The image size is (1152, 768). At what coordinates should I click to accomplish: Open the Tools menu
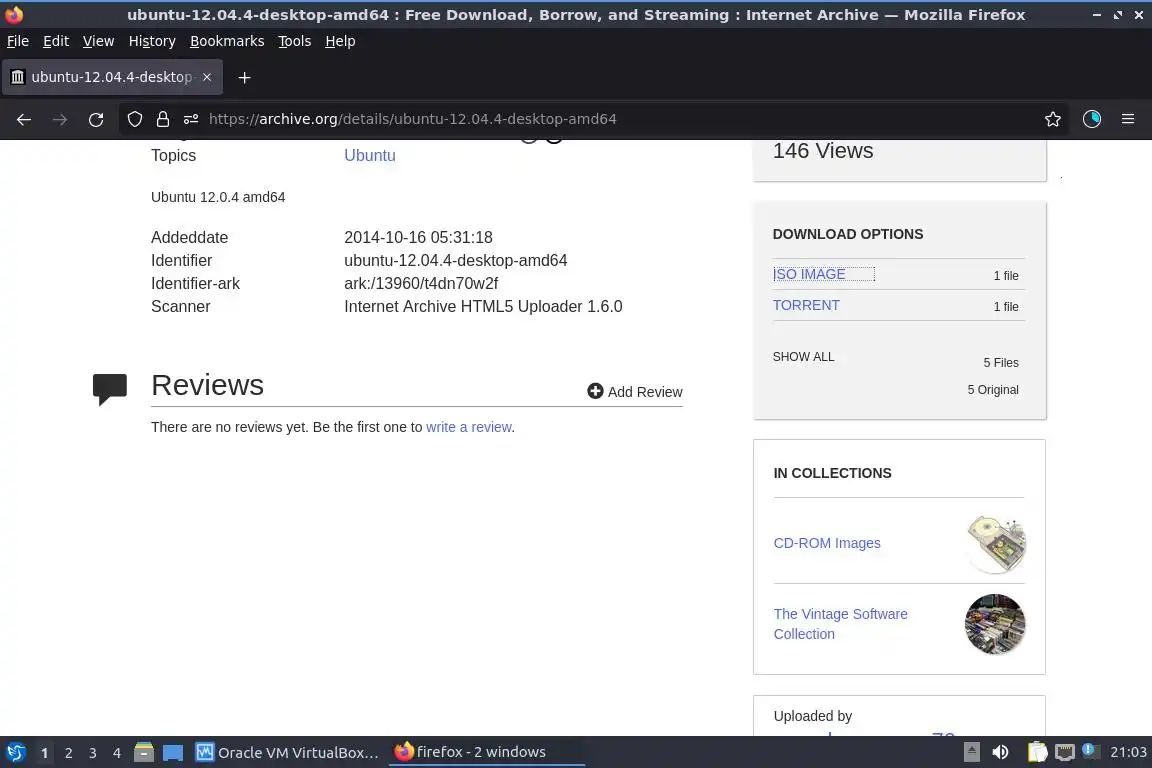[295, 41]
